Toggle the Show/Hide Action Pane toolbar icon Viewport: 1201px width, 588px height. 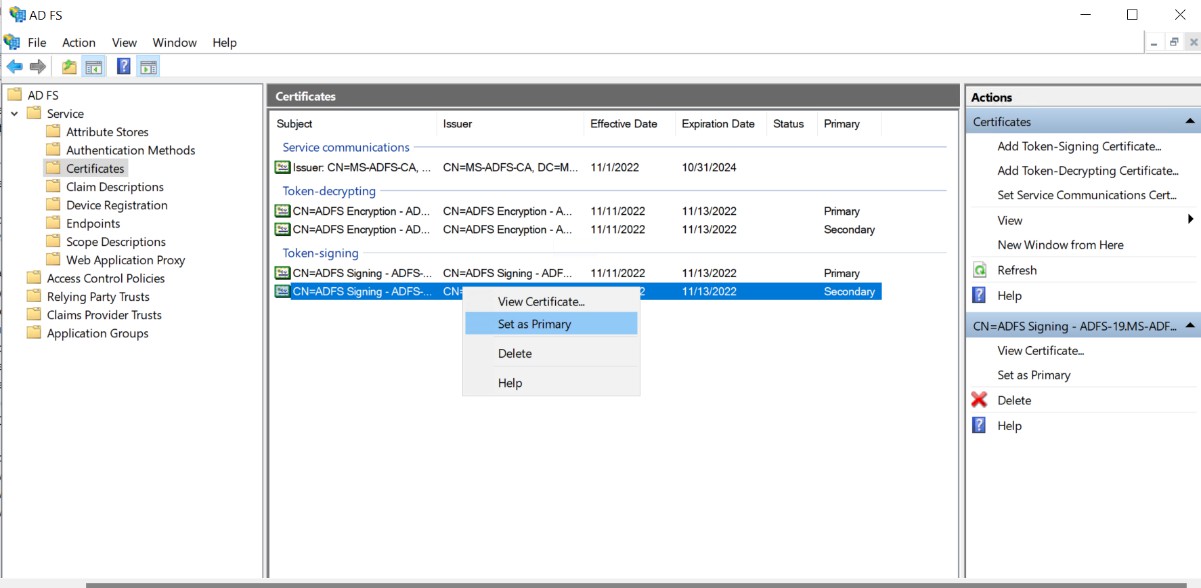tap(148, 67)
